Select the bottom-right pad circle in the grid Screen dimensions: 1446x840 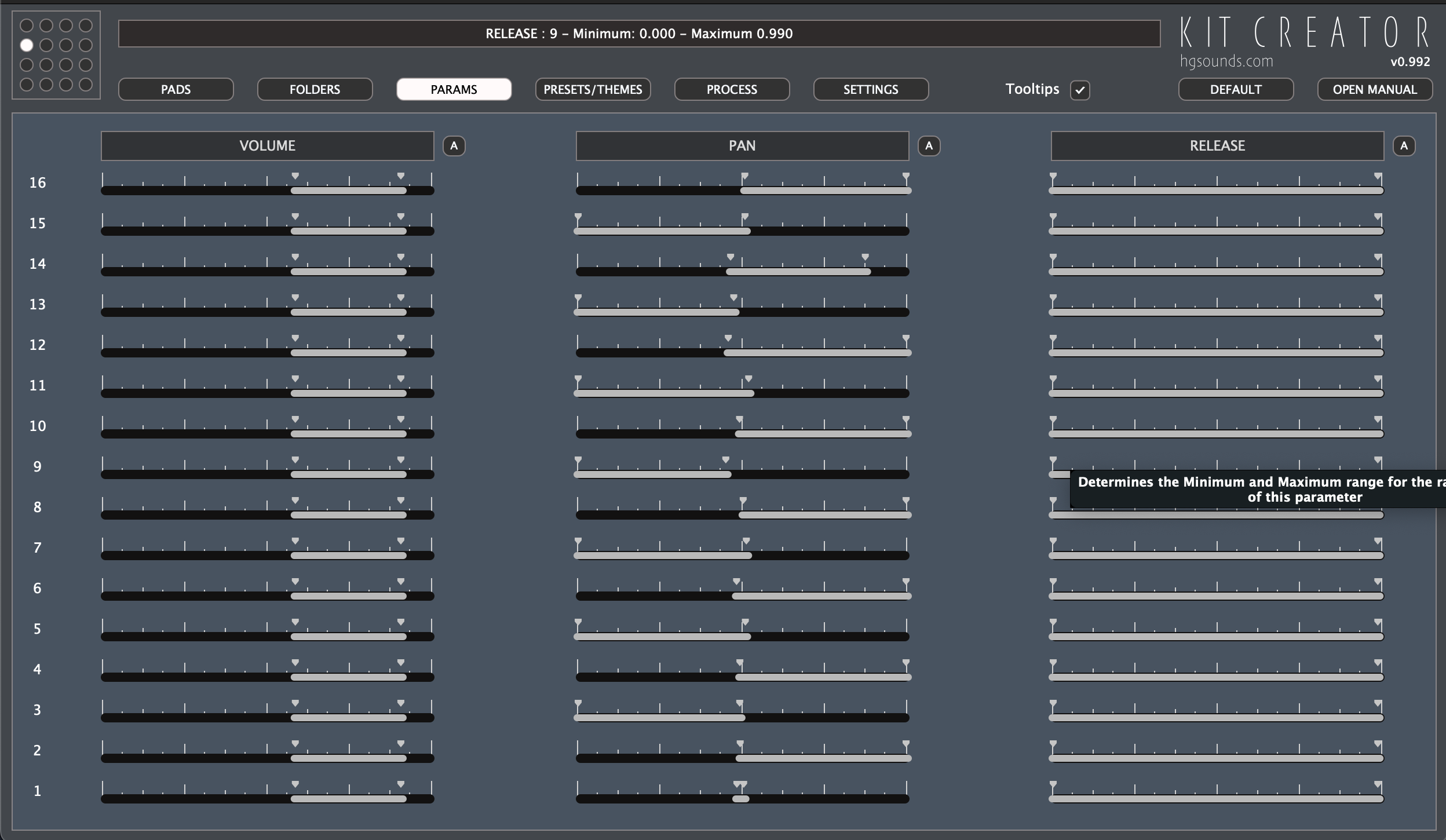tap(86, 84)
